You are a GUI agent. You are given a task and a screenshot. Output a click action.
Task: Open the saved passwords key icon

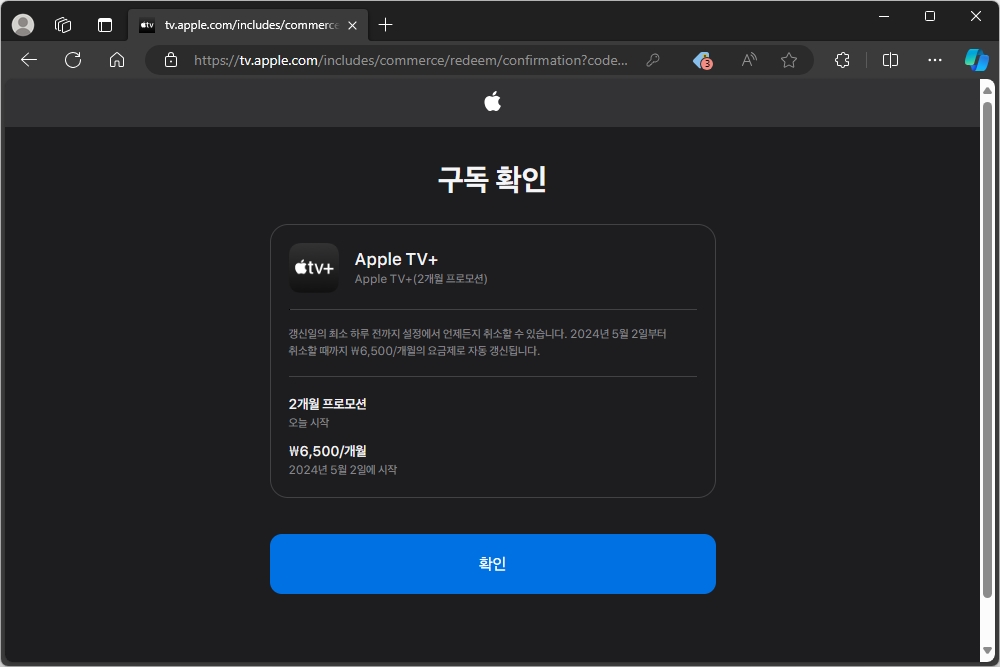pos(652,60)
